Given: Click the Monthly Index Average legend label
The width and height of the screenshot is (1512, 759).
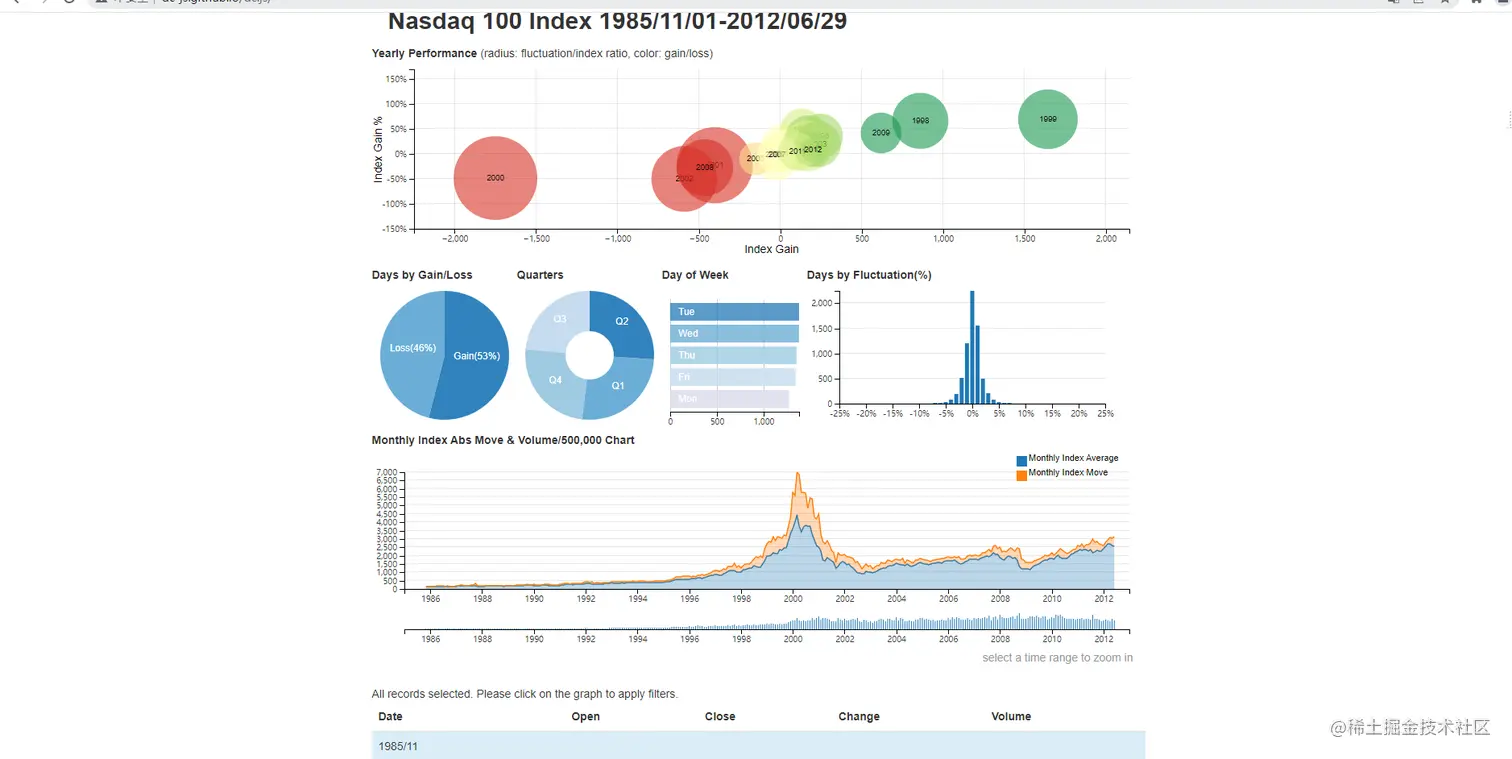Looking at the screenshot, I should click(x=1073, y=459).
